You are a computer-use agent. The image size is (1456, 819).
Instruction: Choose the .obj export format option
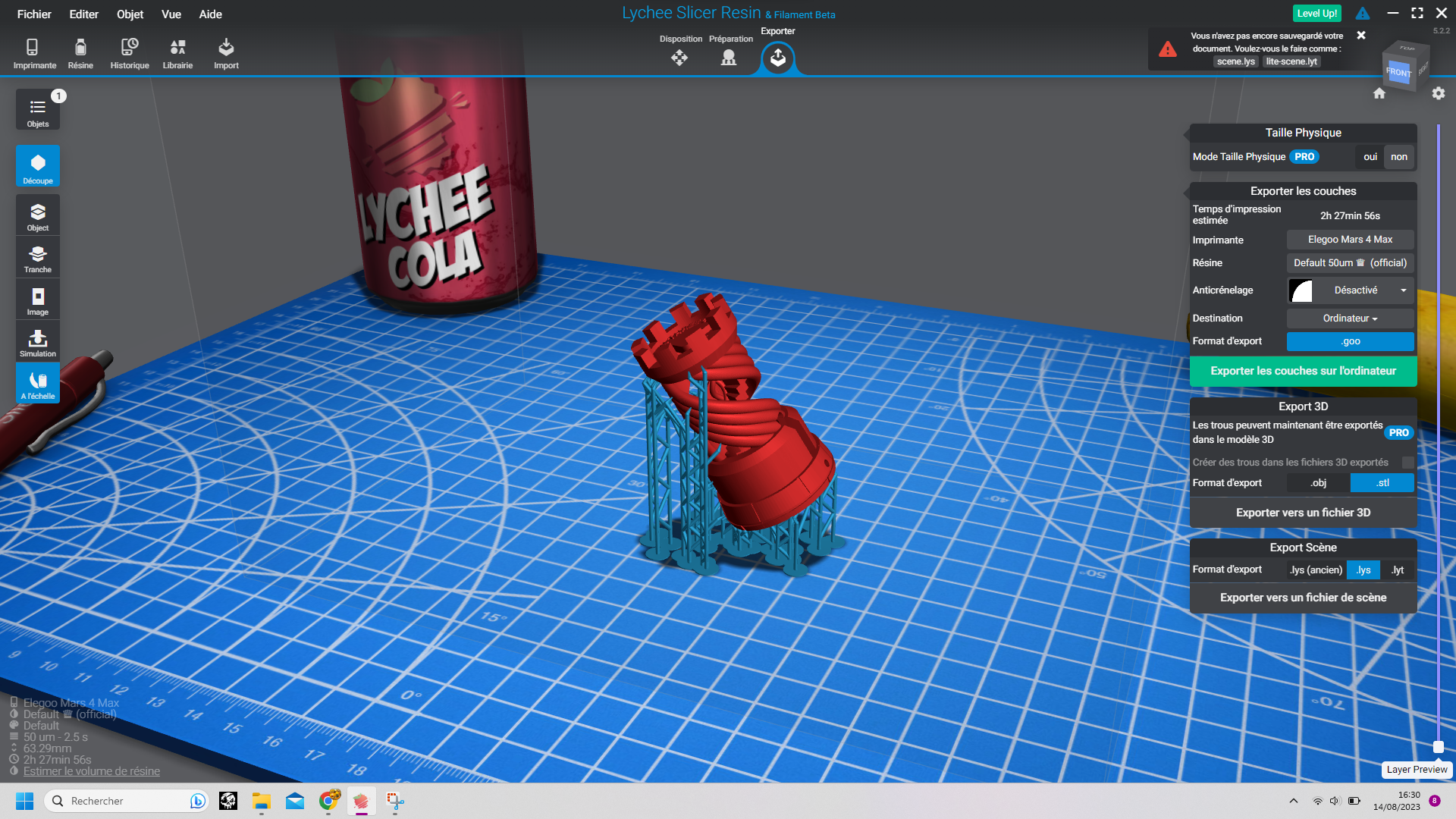click(x=1318, y=483)
